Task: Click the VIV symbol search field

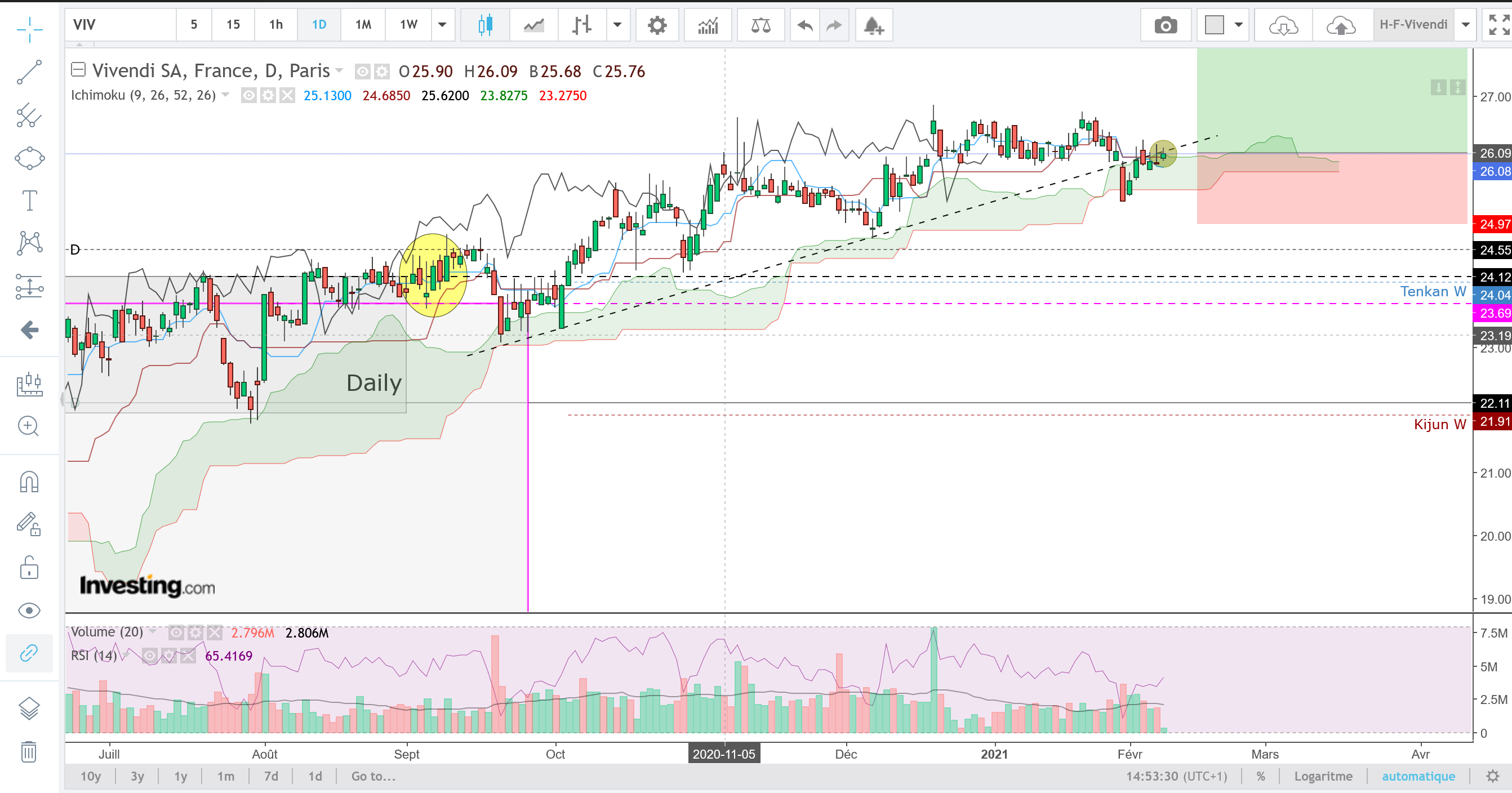Action: point(121,25)
